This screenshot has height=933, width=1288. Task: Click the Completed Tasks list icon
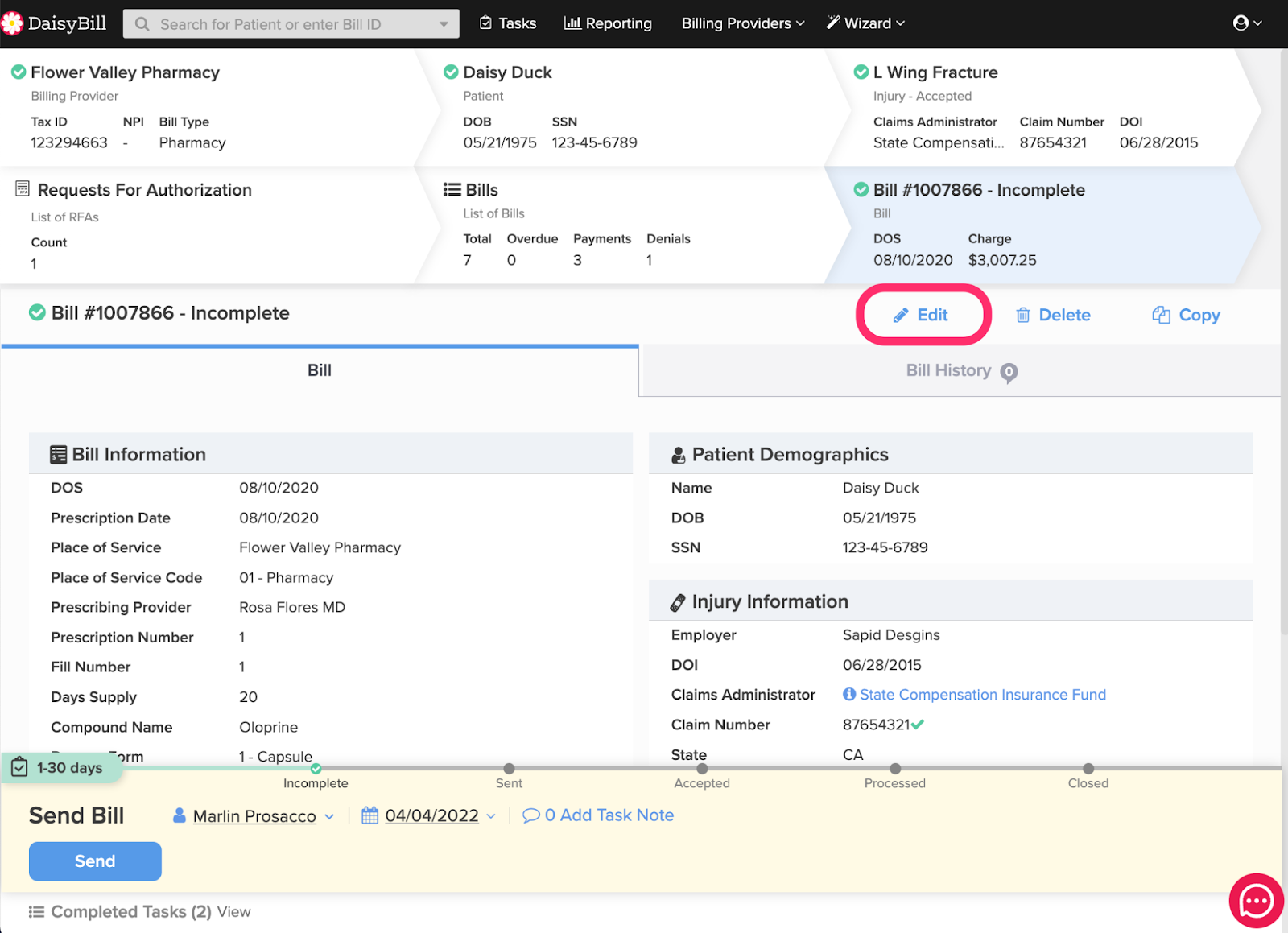point(36,912)
